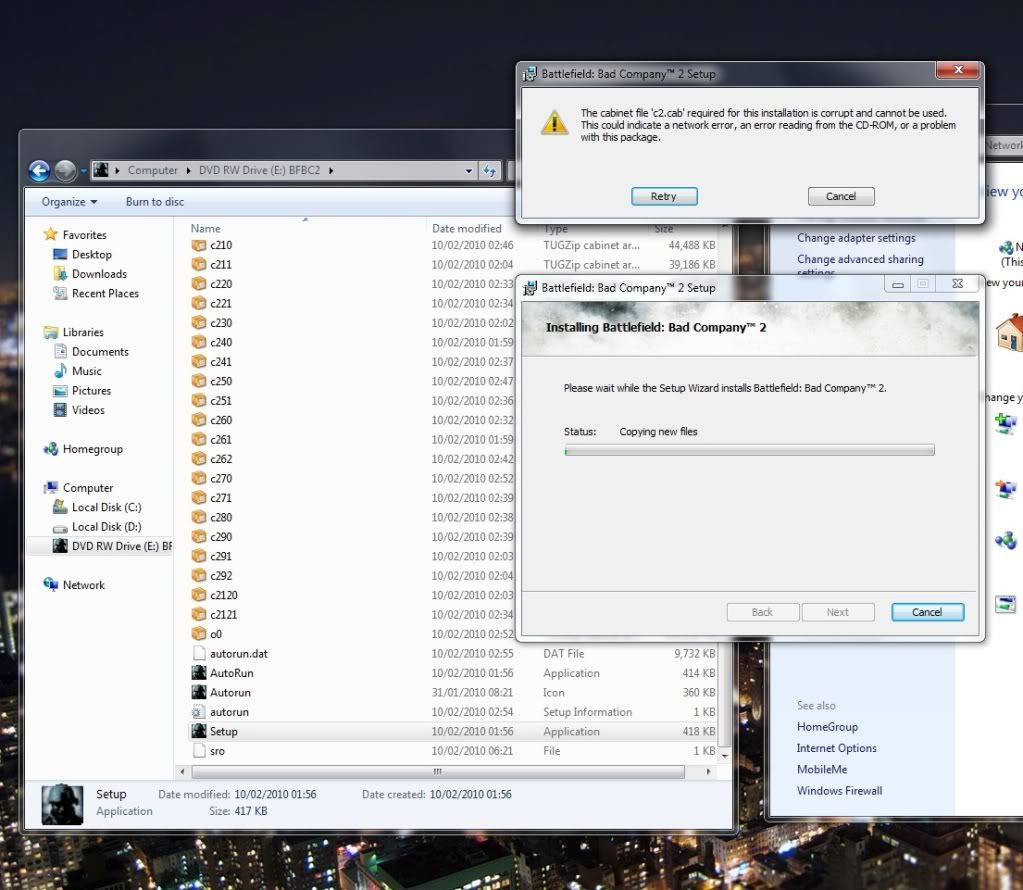Image resolution: width=1023 pixels, height=890 pixels.
Task: Select DVD RW Drive (E:) in navigation pane
Action: (121, 546)
